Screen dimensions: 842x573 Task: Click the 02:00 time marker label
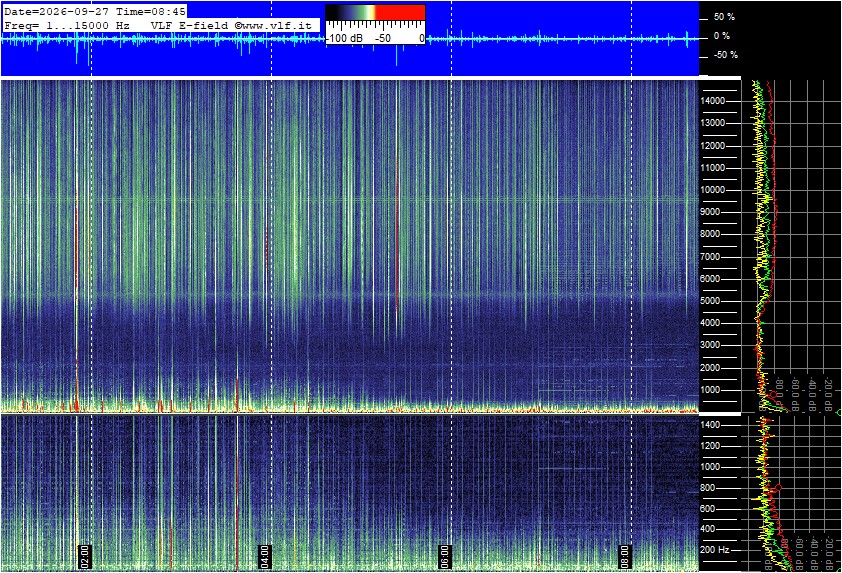(x=85, y=556)
